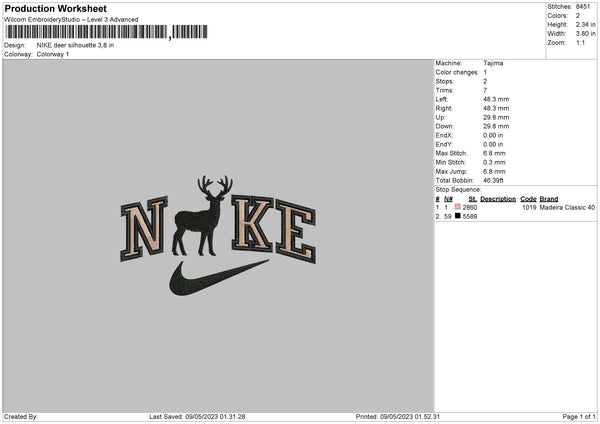
Task: Click the 'Colorway 1' value
Action: click(x=53, y=54)
